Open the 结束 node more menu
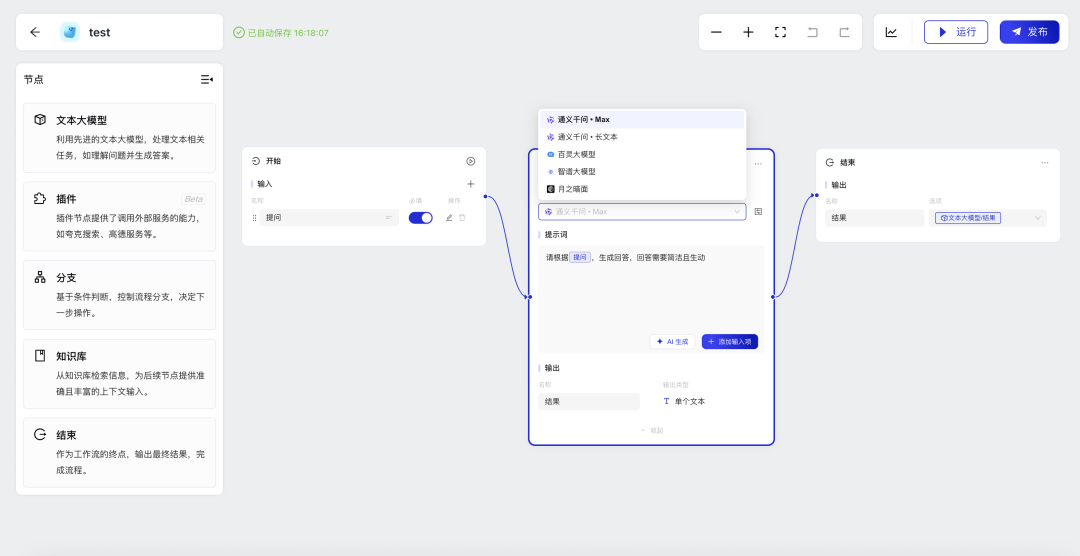Image resolution: width=1080 pixels, height=556 pixels. pos(1045,163)
